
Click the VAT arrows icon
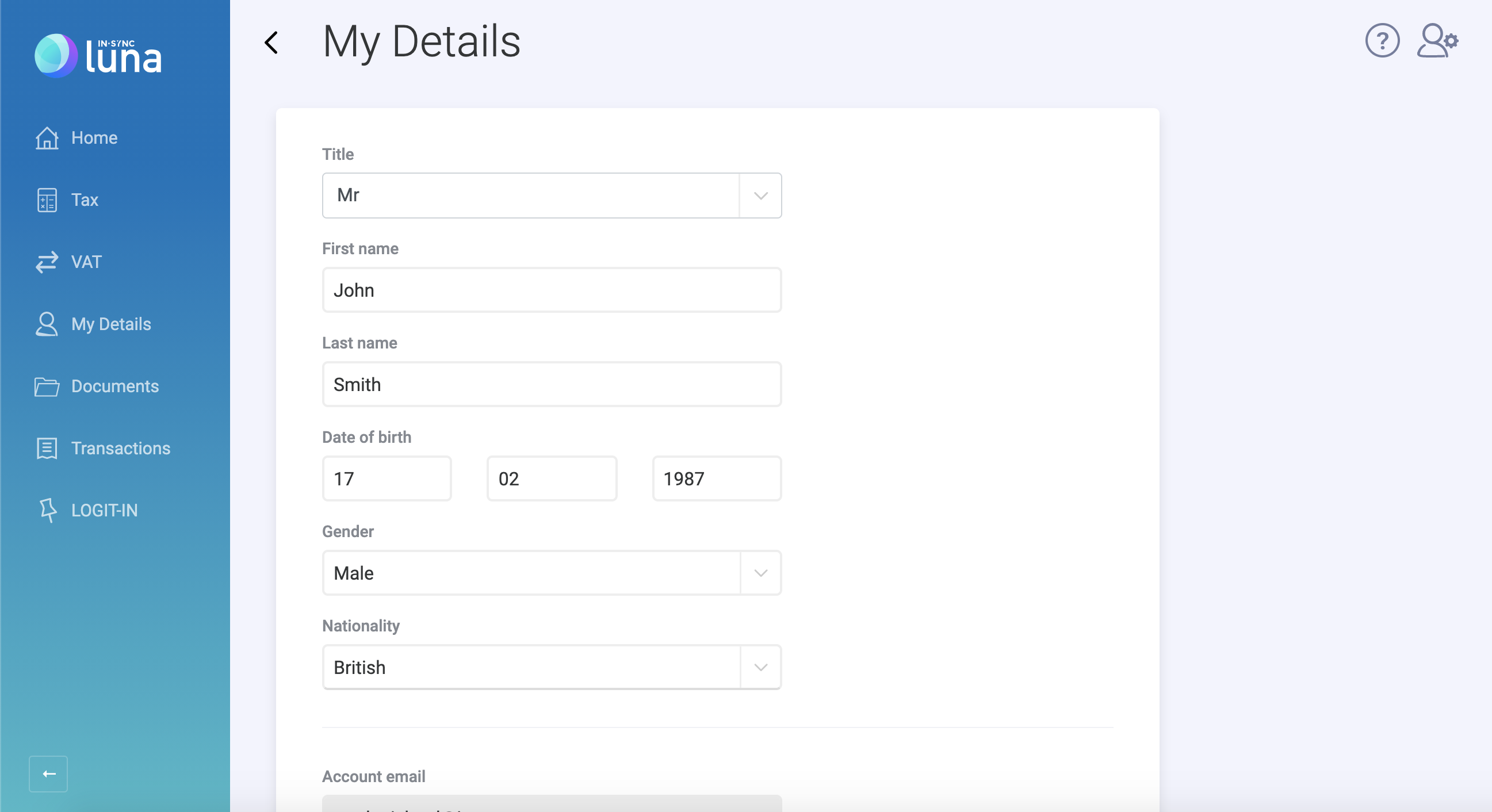47,262
